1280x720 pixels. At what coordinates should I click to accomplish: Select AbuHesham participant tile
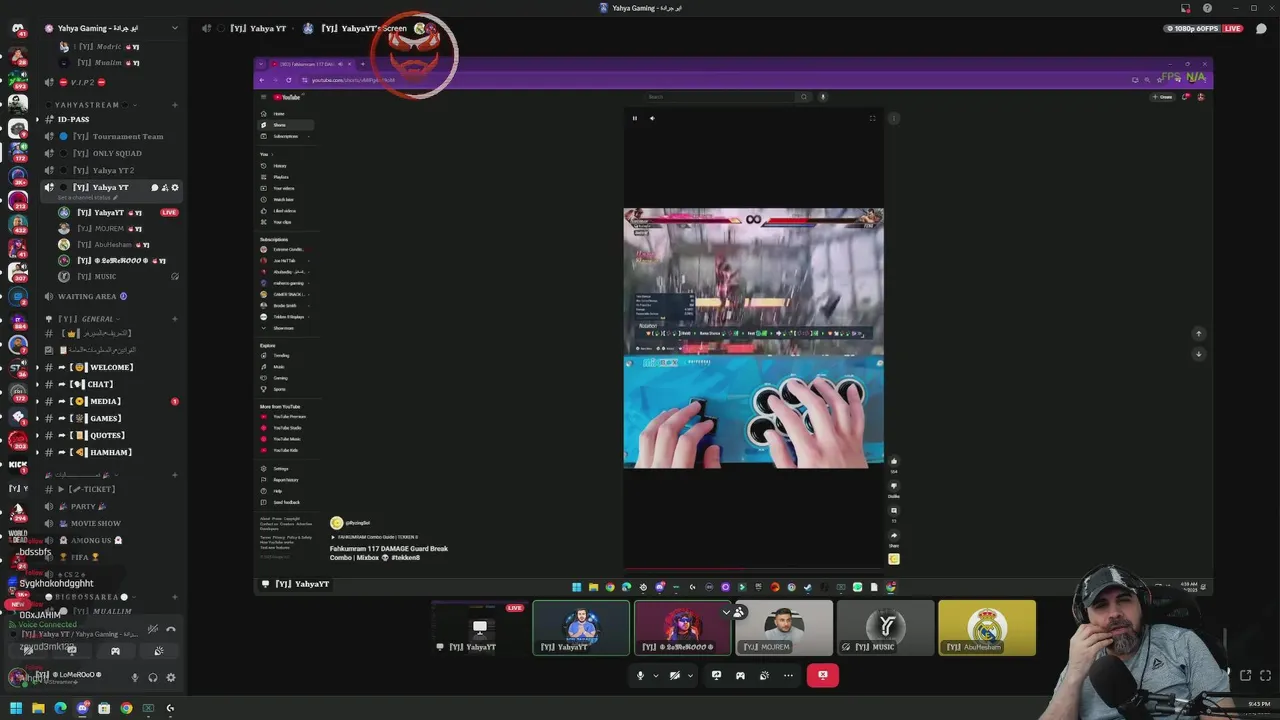point(987,628)
